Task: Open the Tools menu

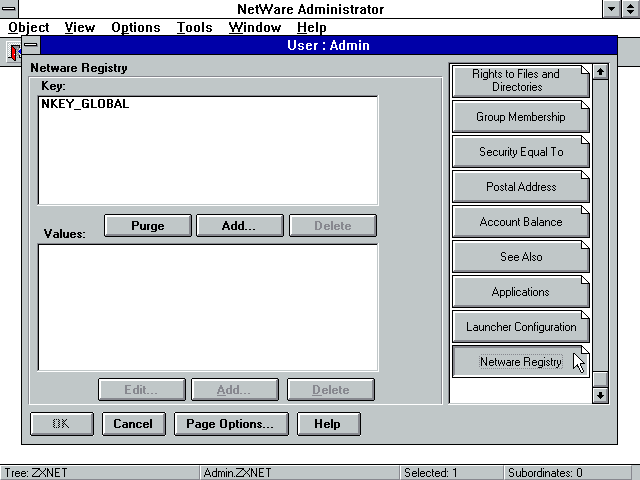Action: coord(194,27)
